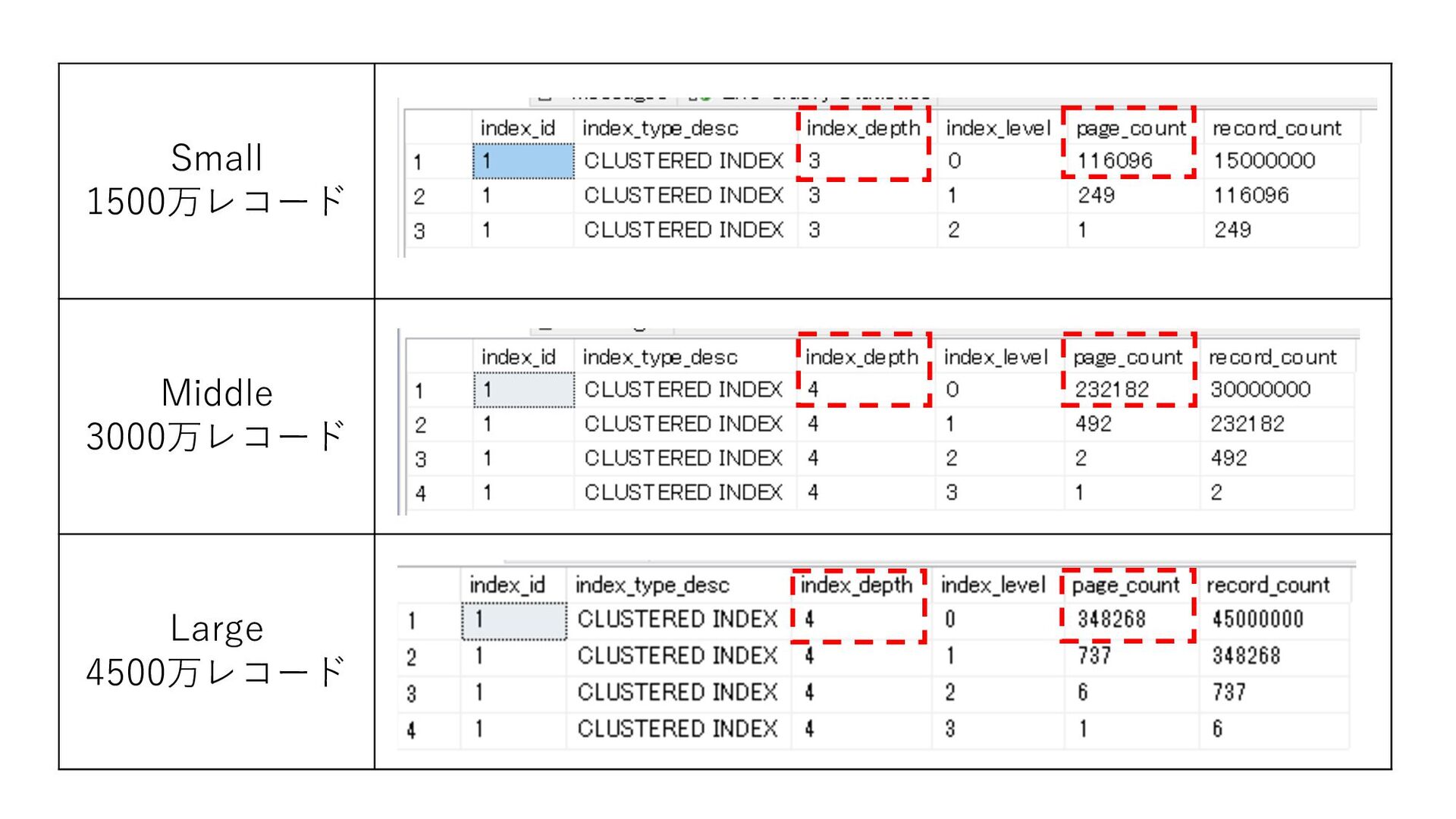The image size is (1456, 819).
Task: Click the index_id column header in Small table
Action: coord(504,128)
